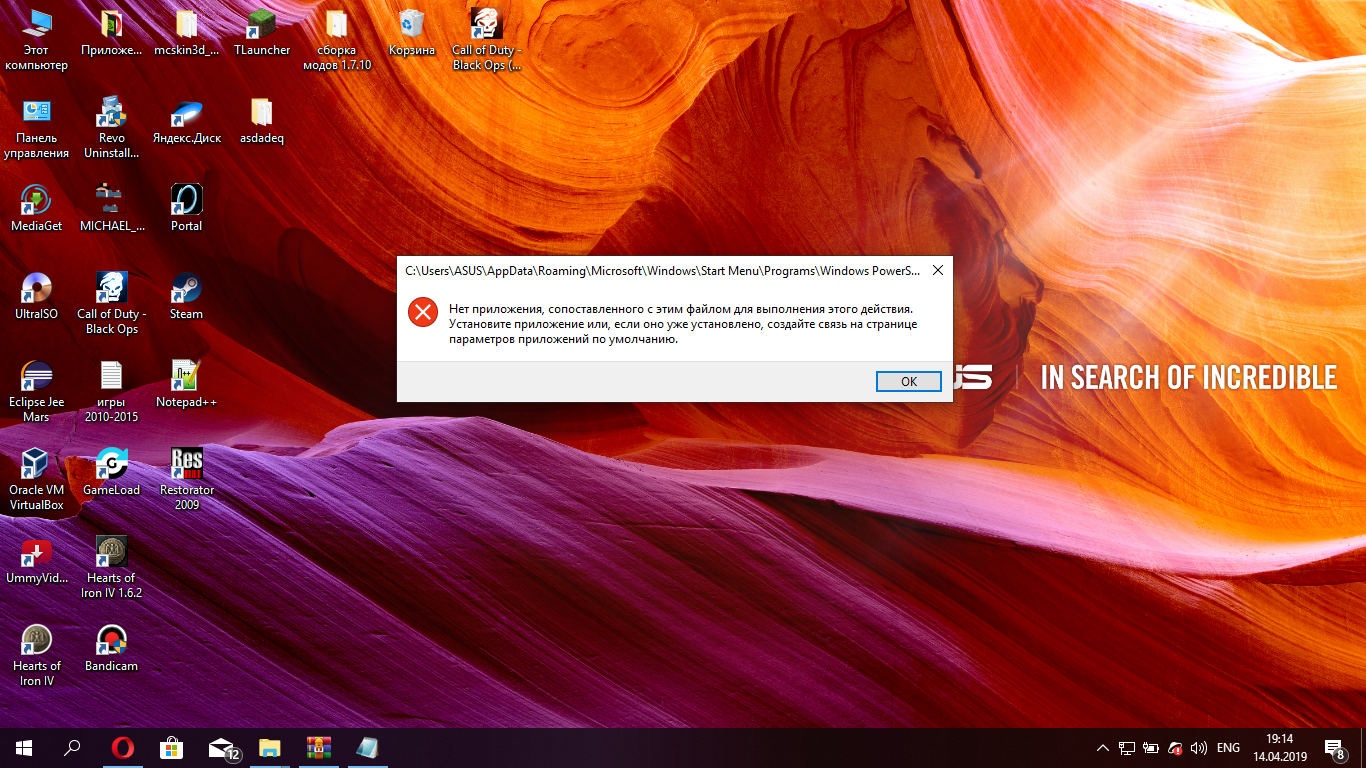Select the TLauncher shortcut
The image size is (1366, 768).
[x=261, y=33]
